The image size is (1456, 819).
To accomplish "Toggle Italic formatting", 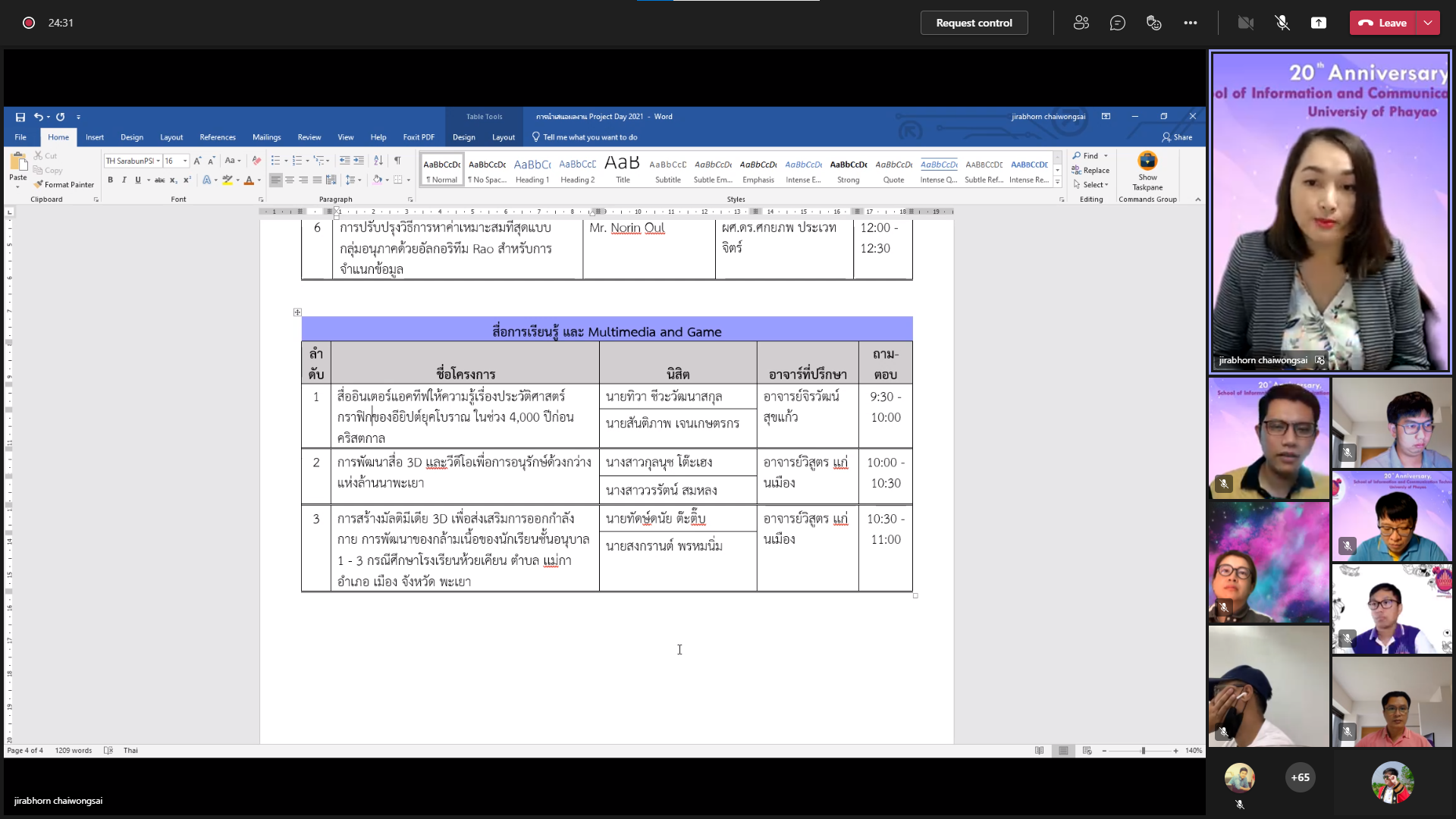I will (x=124, y=180).
